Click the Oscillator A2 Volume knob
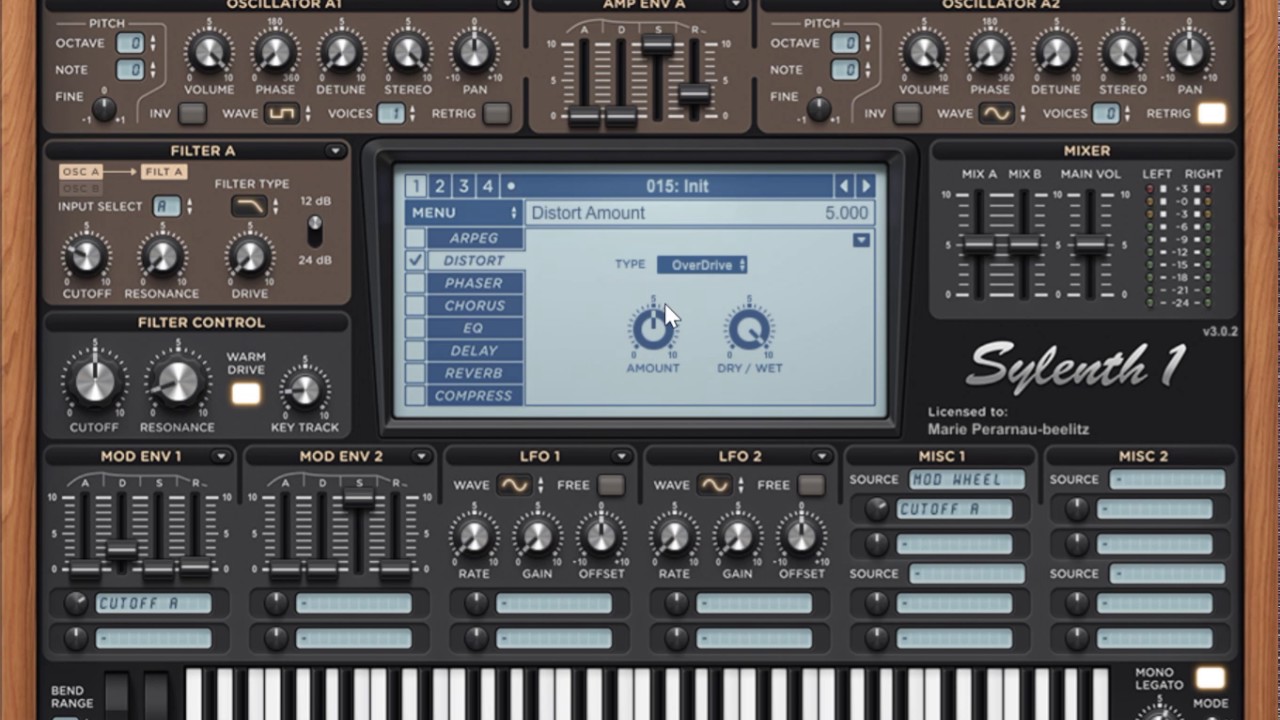Screen dimensions: 1280x720 click(x=923, y=52)
